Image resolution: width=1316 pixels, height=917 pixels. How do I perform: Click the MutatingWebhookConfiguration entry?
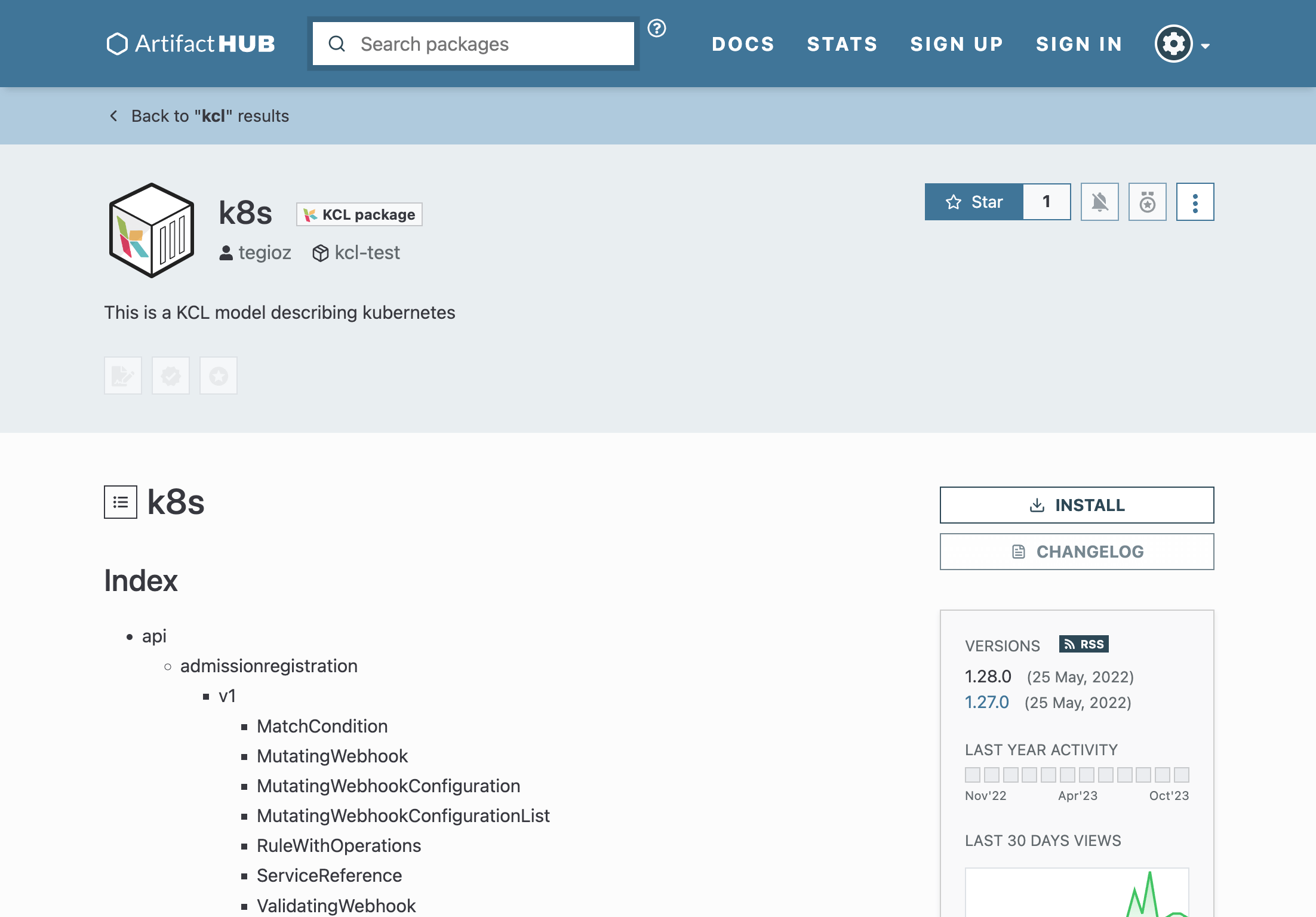389,786
